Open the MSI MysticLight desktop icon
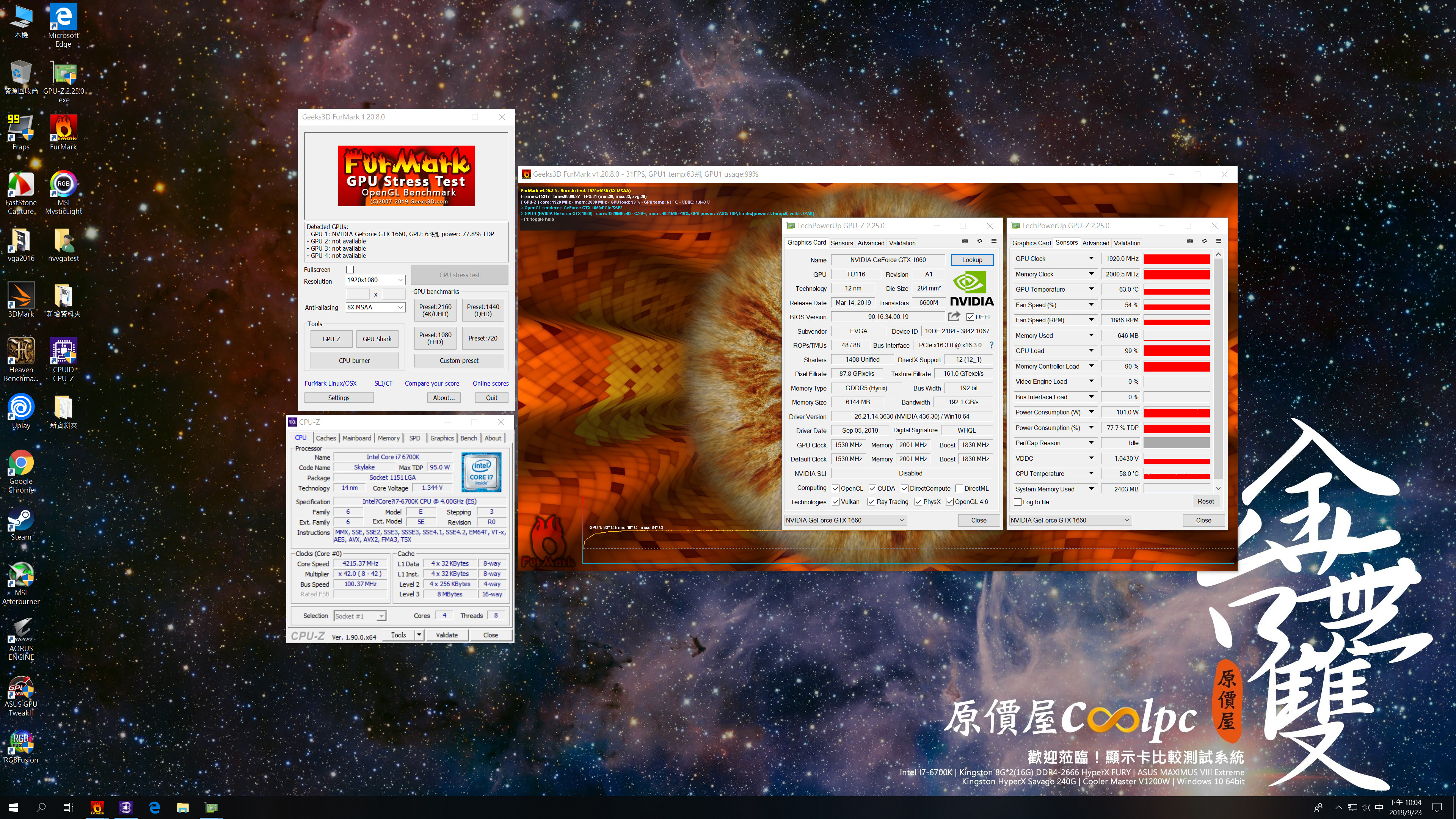 (63, 192)
